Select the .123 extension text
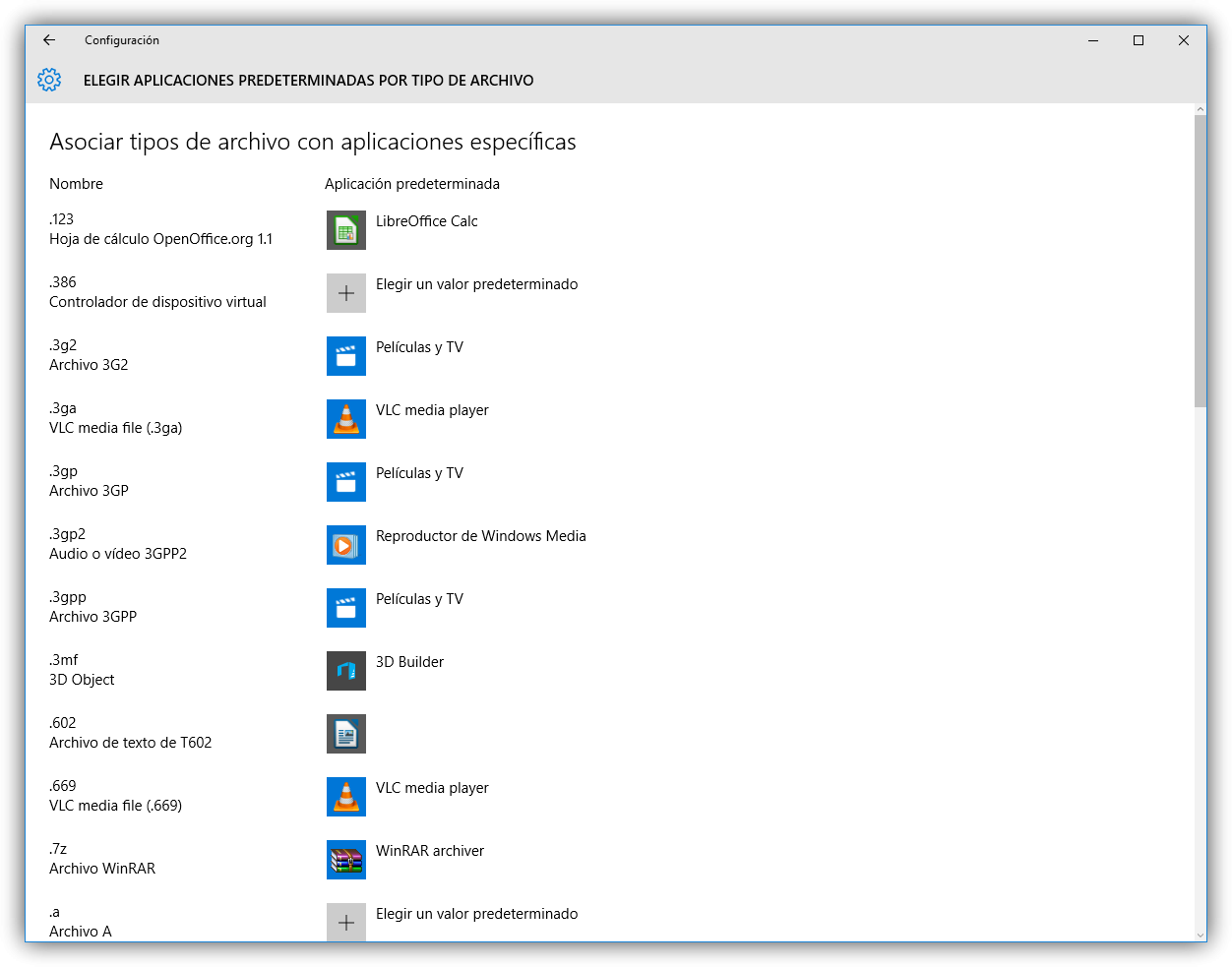This screenshot has height=967, width=1232. click(61, 219)
